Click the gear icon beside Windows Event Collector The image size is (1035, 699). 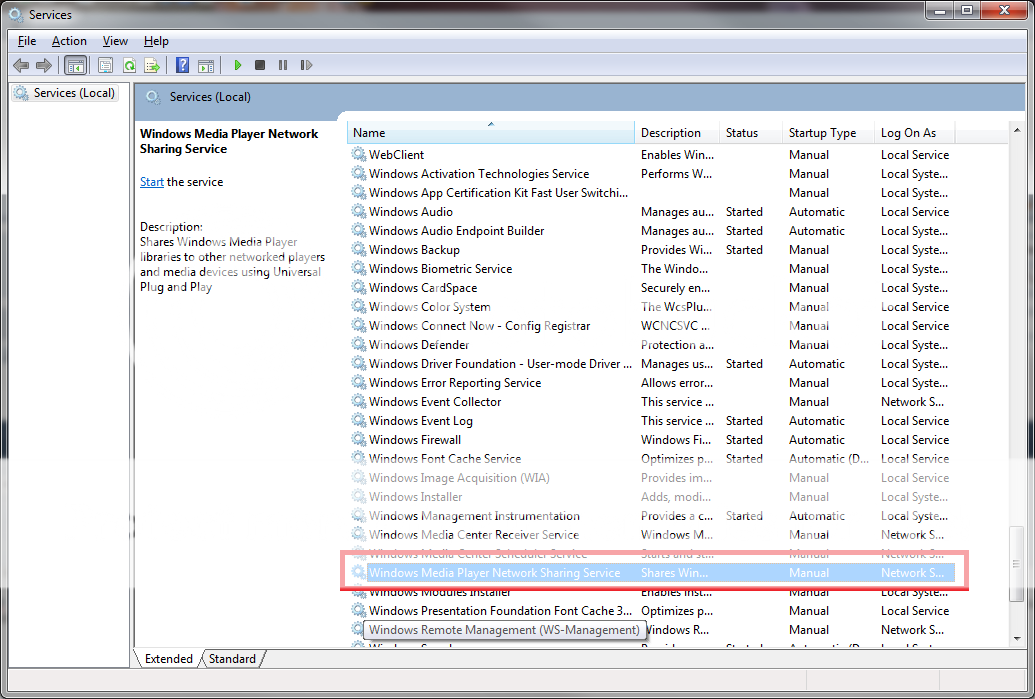pyautogui.click(x=358, y=401)
